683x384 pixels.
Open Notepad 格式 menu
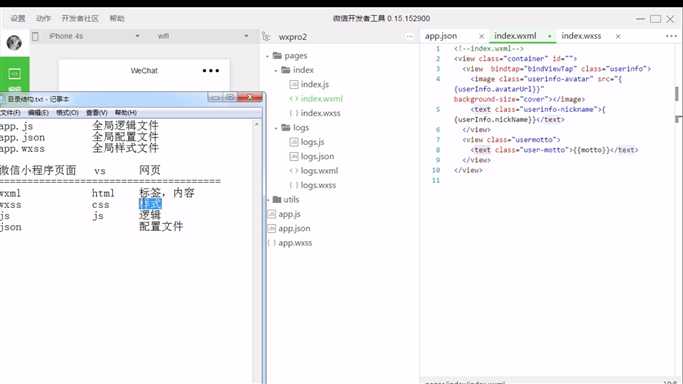[67, 113]
